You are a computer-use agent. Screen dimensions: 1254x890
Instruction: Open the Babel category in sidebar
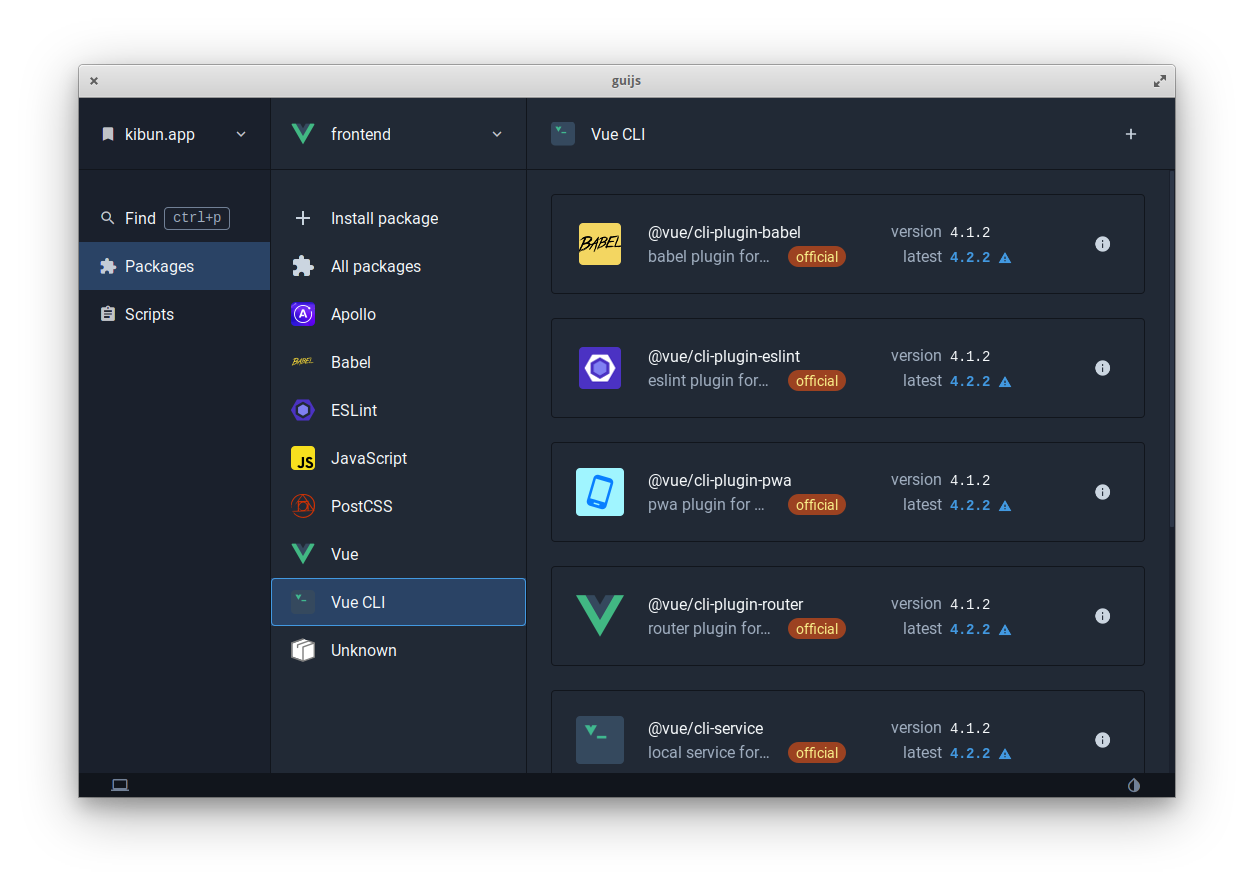coord(350,362)
